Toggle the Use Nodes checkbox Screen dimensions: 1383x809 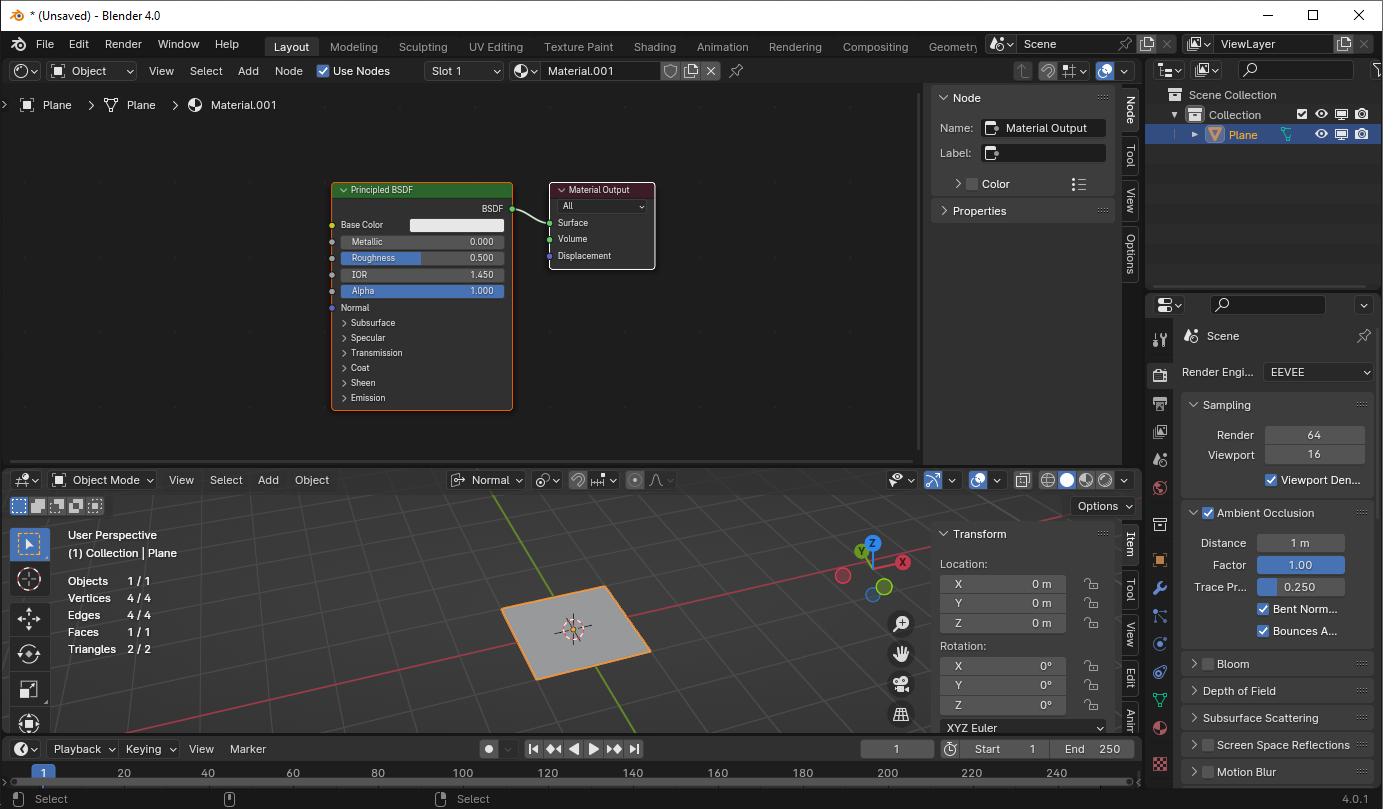pyautogui.click(x=323, y=71)
